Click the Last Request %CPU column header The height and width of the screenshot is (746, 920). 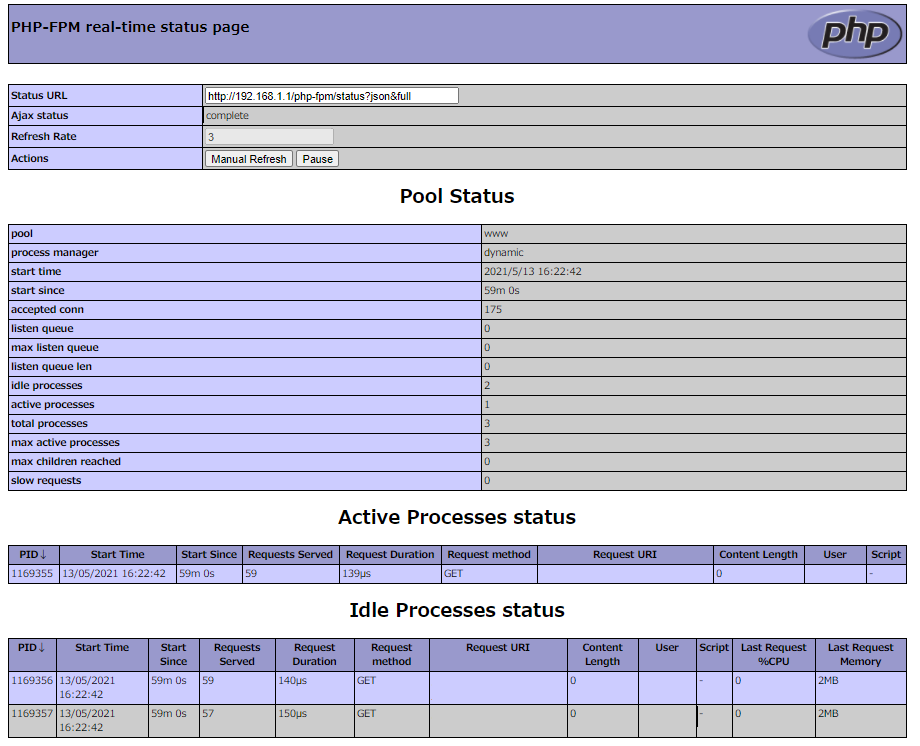773,653
